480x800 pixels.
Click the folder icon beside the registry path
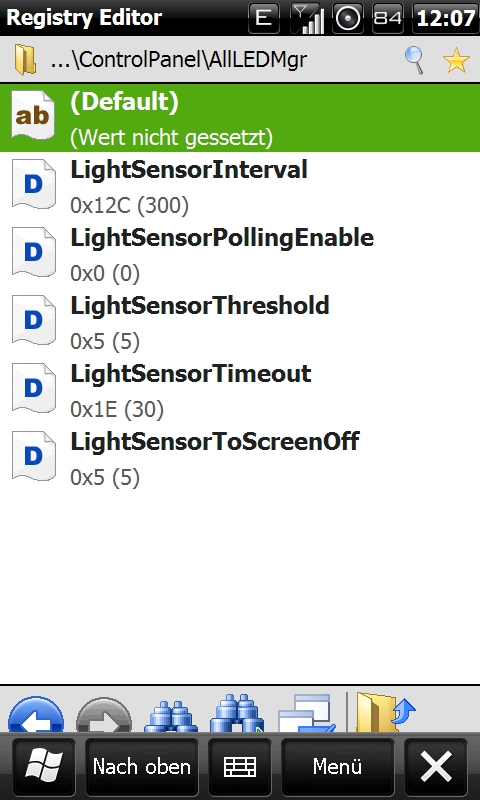pos(25,60)
